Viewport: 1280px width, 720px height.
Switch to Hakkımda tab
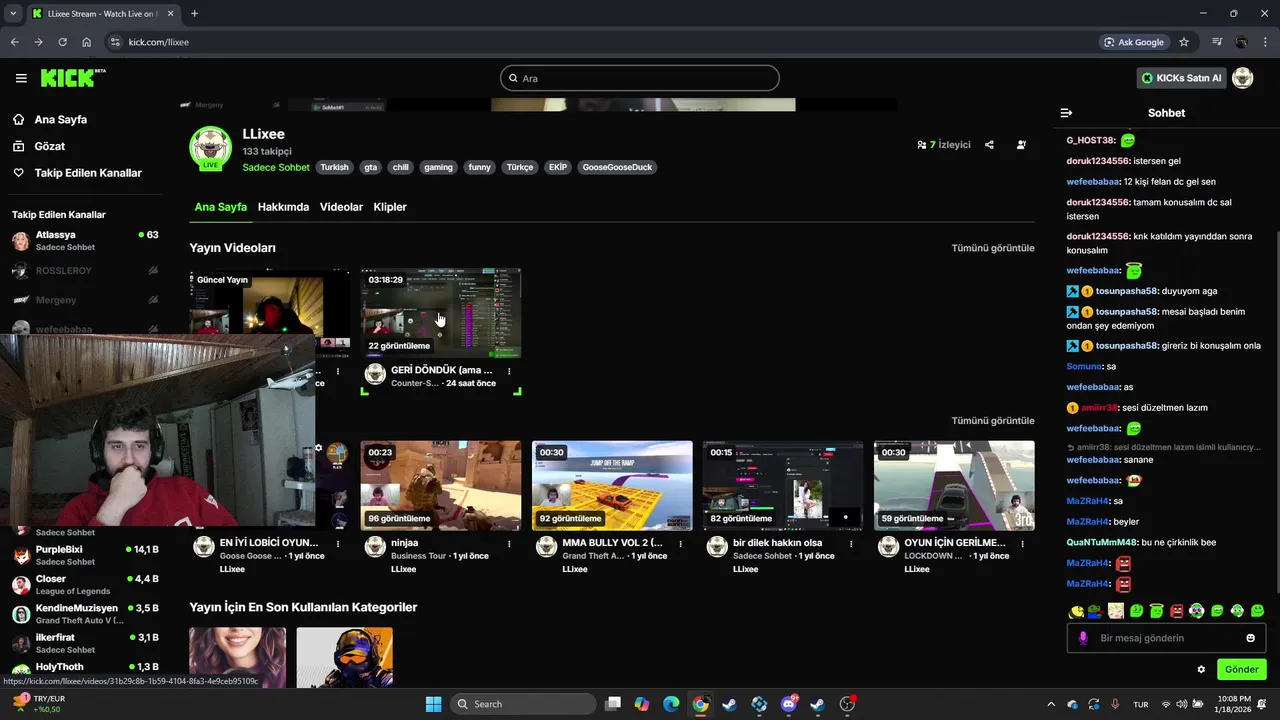(x=283, y=207)
